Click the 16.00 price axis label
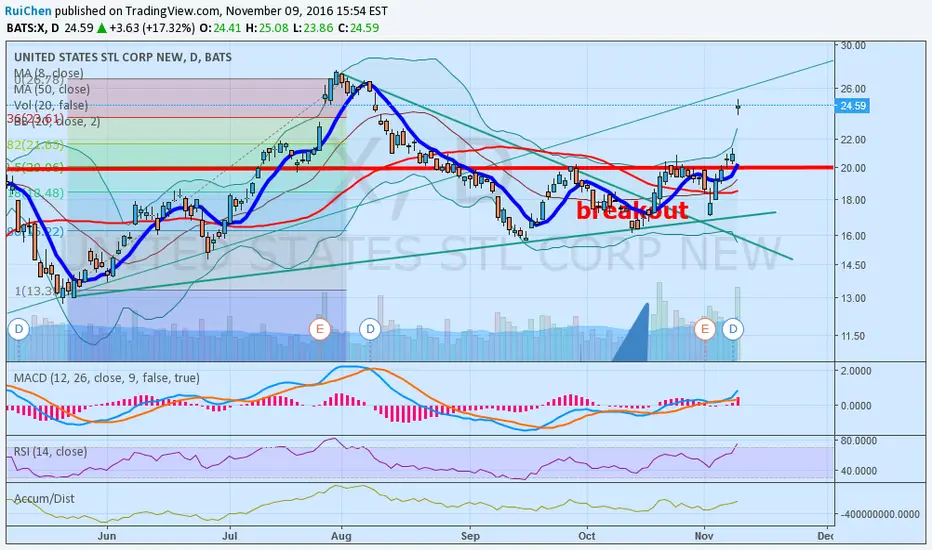Image resolution: width=932 pixels, height=550 pixels. (x=853, y=235)
